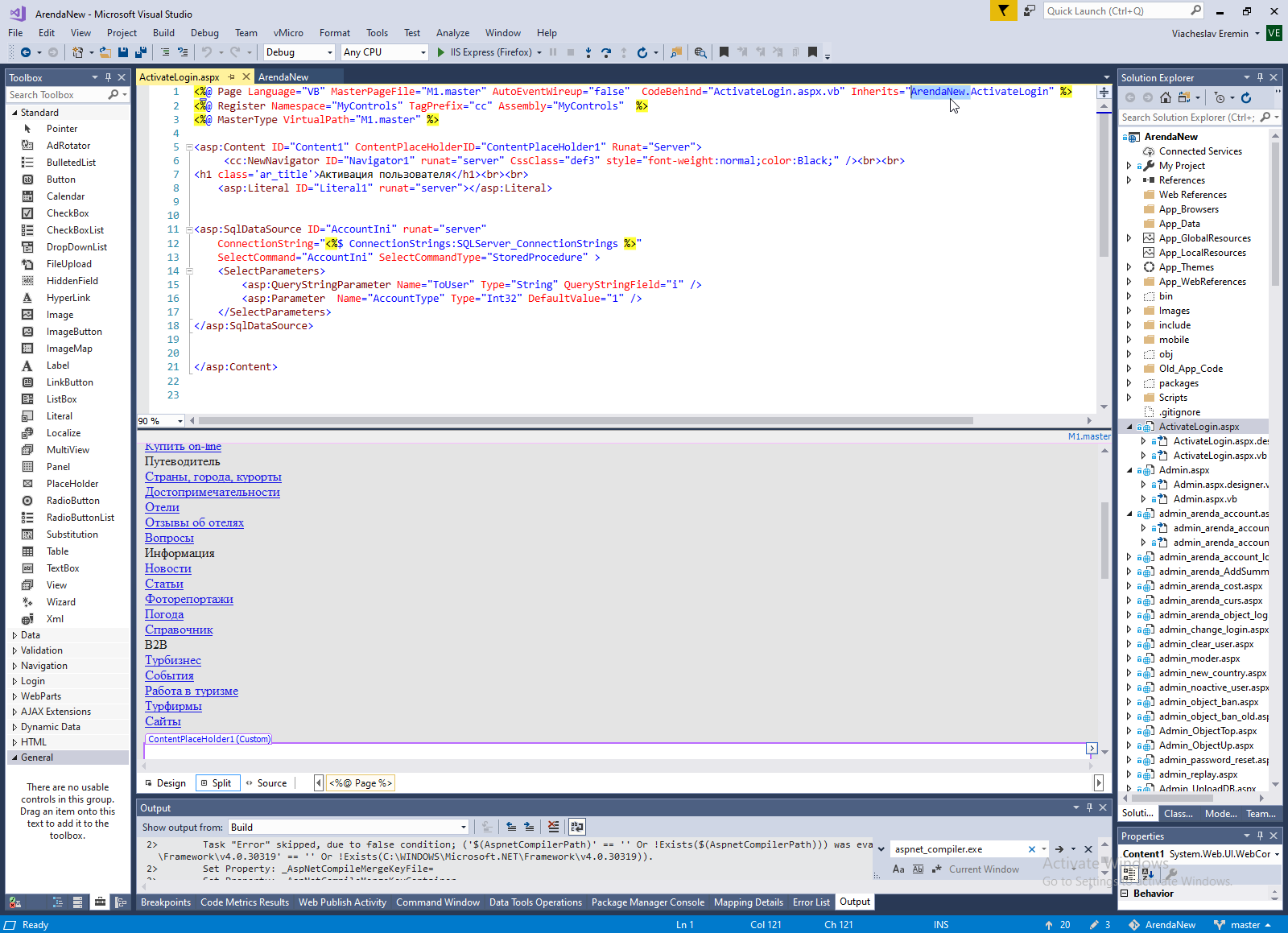Click the Турфирмы link in design view
Image resolution: width=1288 pixels, height=933 pixels.
(173, 706)
